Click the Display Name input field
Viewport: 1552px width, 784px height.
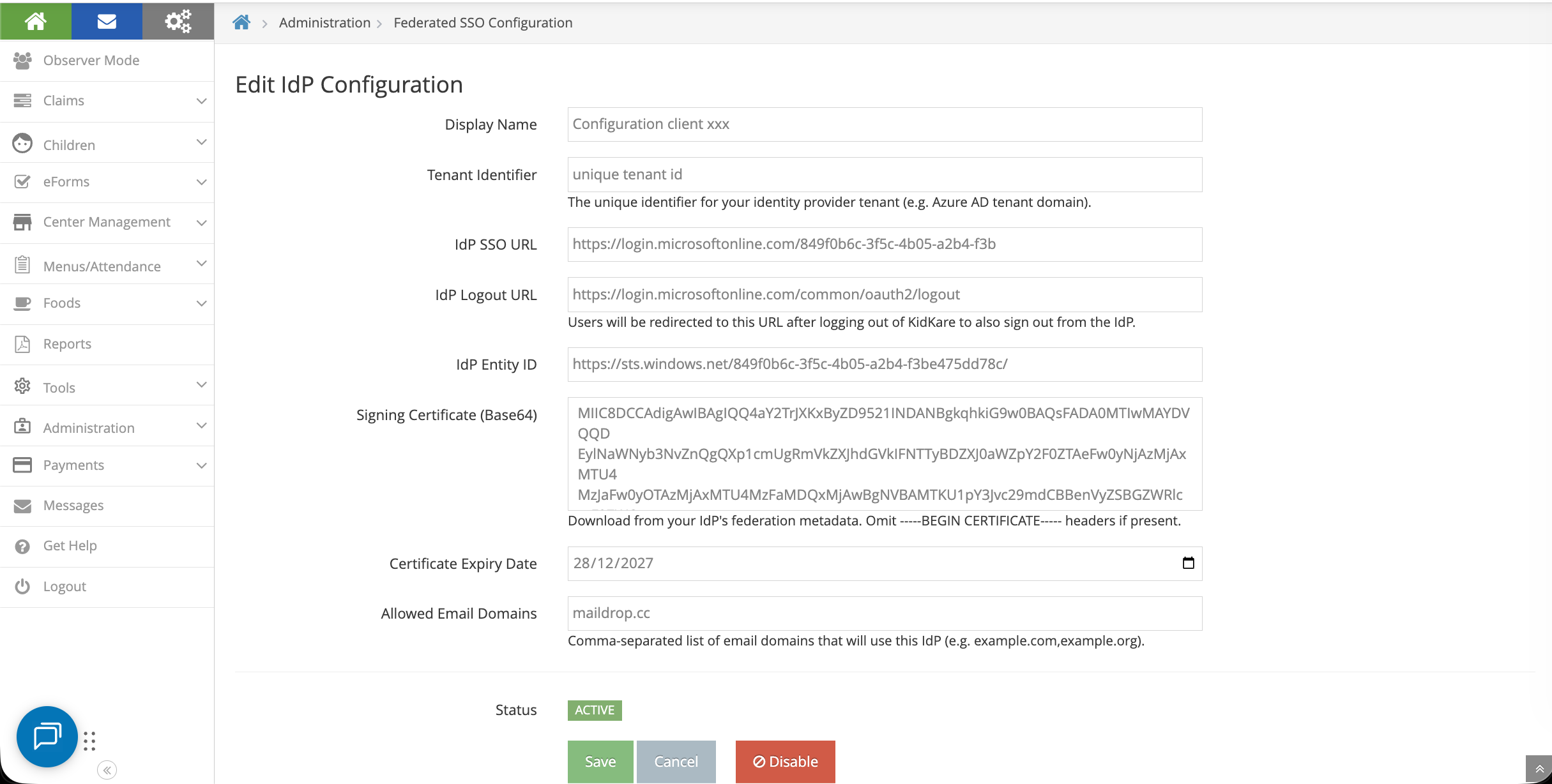click(884, 124)
